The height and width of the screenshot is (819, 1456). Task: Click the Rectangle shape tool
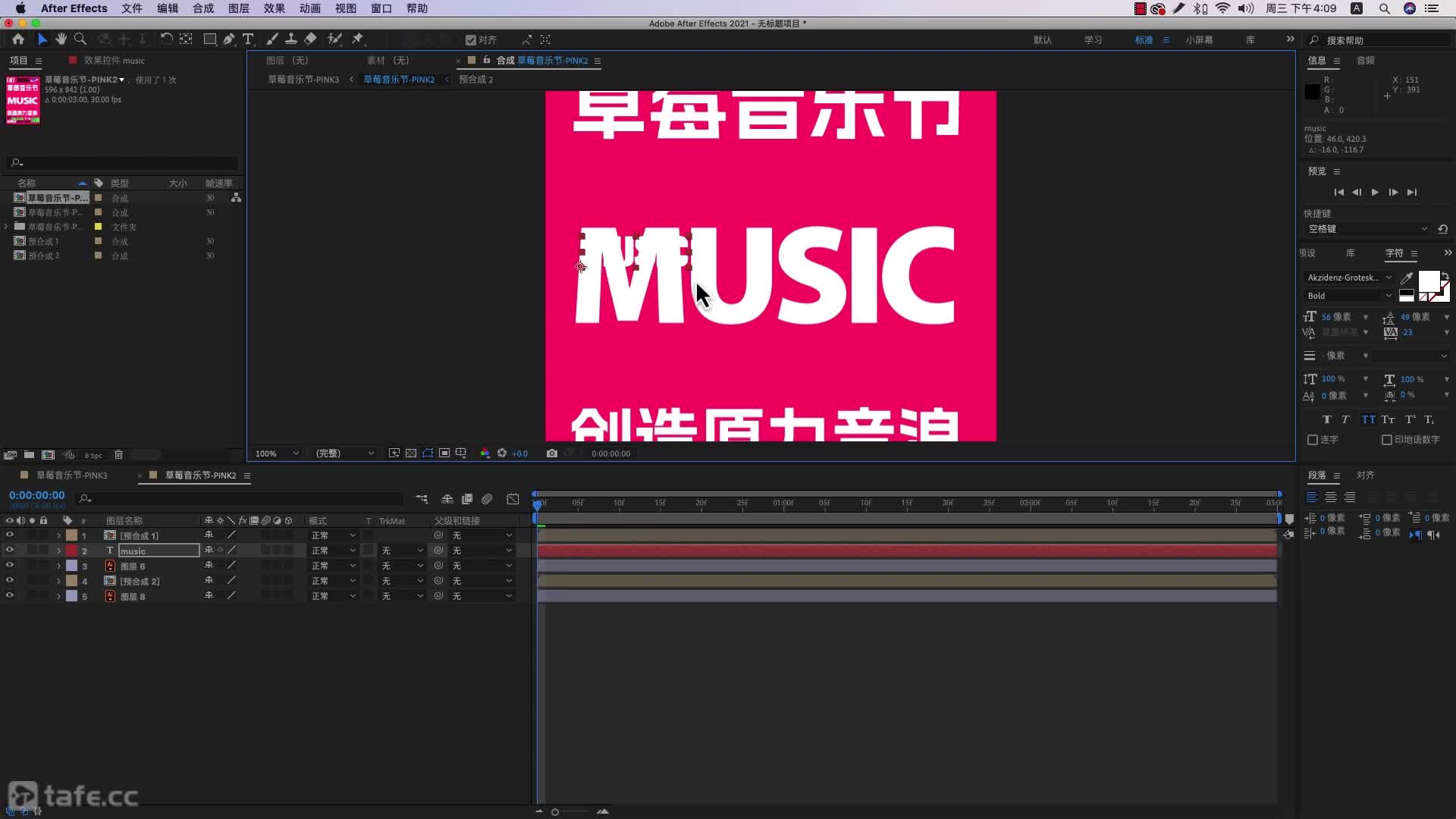tap(210, 39)
